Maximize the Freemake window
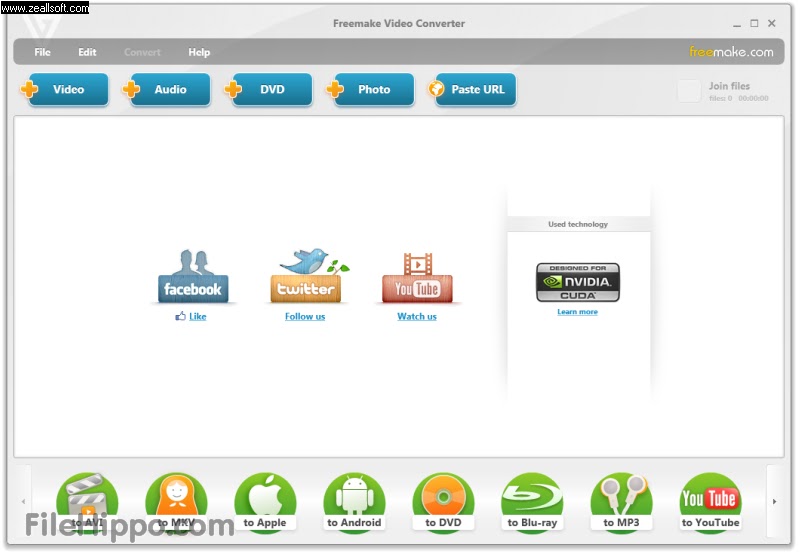This screenshot has width=803, height=555. point(754,23)
